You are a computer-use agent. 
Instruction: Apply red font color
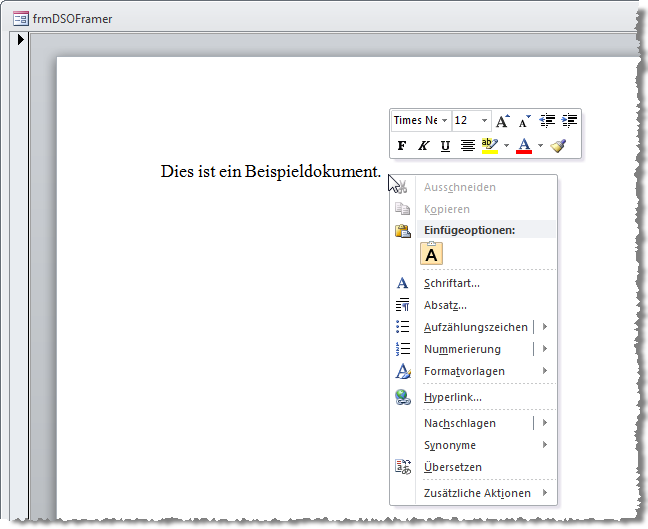[523, 146]
